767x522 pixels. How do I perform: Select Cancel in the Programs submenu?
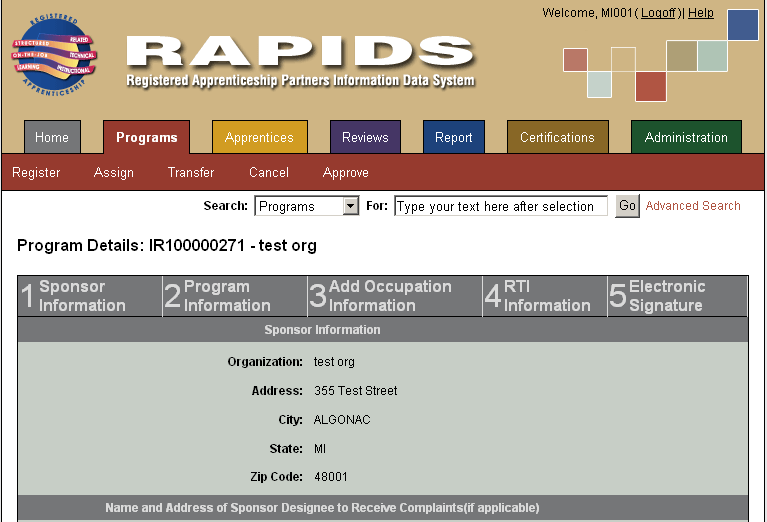pyautogui.click(x=269, y=173)
